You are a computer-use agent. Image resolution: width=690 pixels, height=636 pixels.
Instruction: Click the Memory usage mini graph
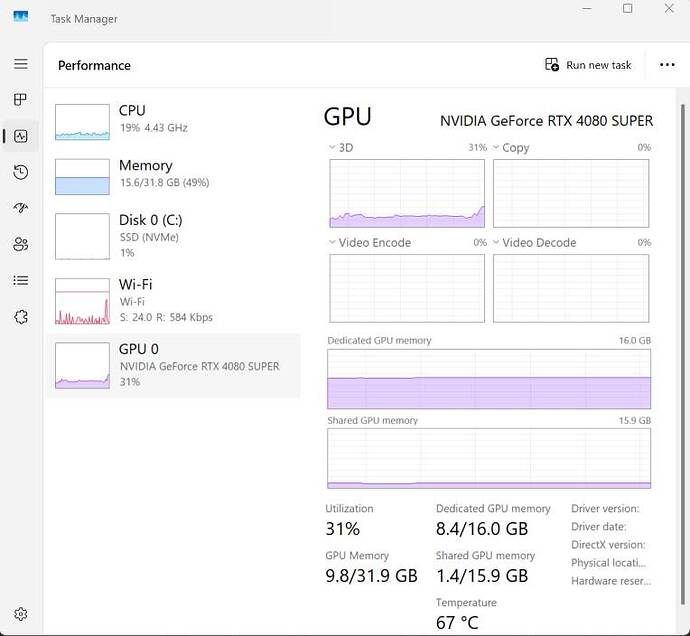pos(82,176)
